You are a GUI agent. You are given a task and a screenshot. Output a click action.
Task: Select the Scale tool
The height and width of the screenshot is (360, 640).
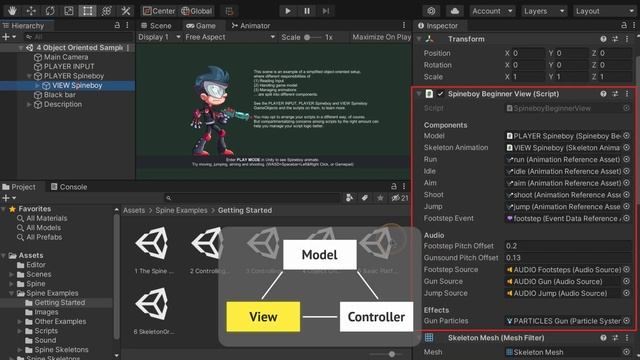coord(69,11)
